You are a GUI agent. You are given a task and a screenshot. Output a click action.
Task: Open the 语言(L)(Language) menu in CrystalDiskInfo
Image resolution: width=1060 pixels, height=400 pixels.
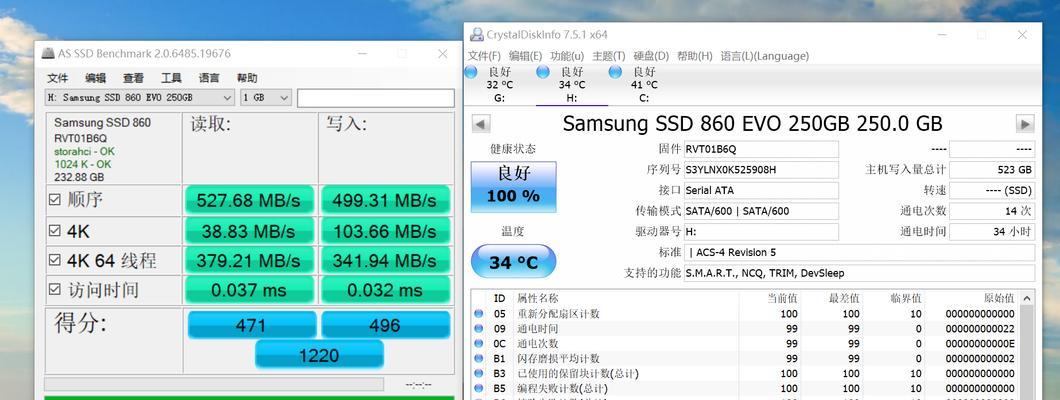(765, 56)
